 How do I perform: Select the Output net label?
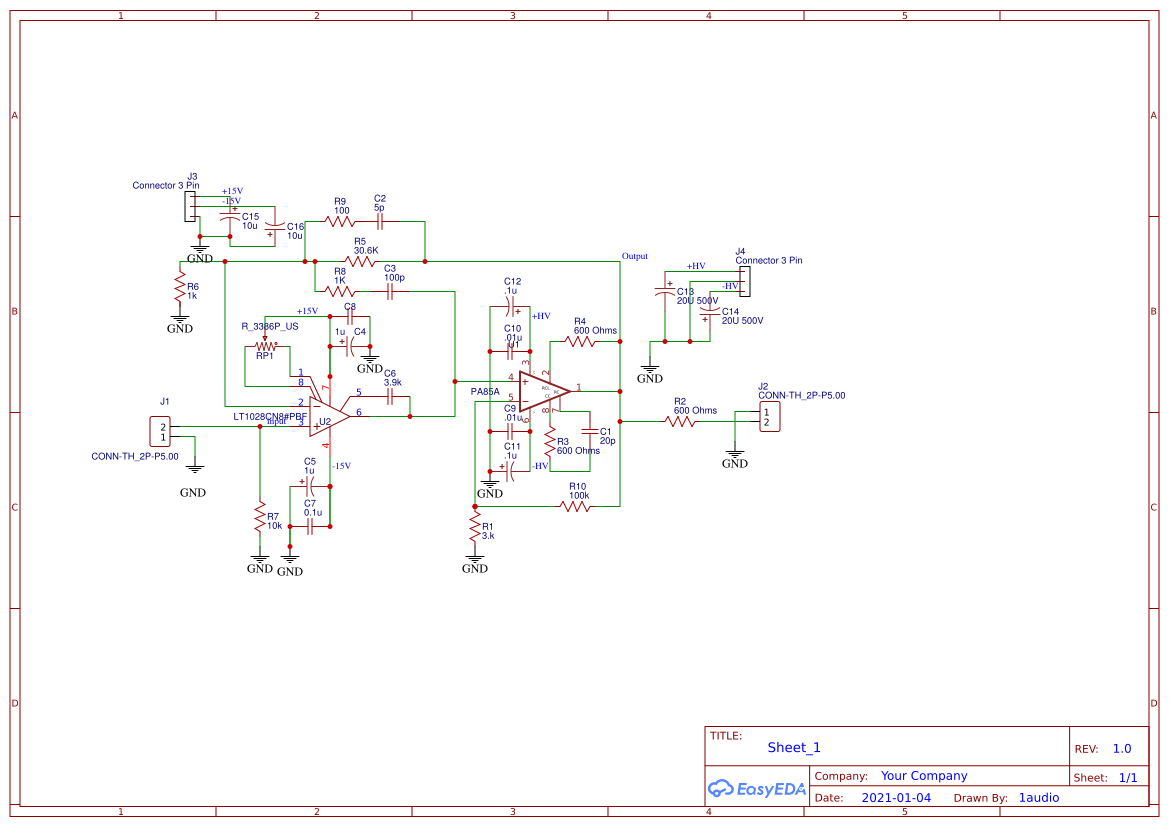click(634, 256)
